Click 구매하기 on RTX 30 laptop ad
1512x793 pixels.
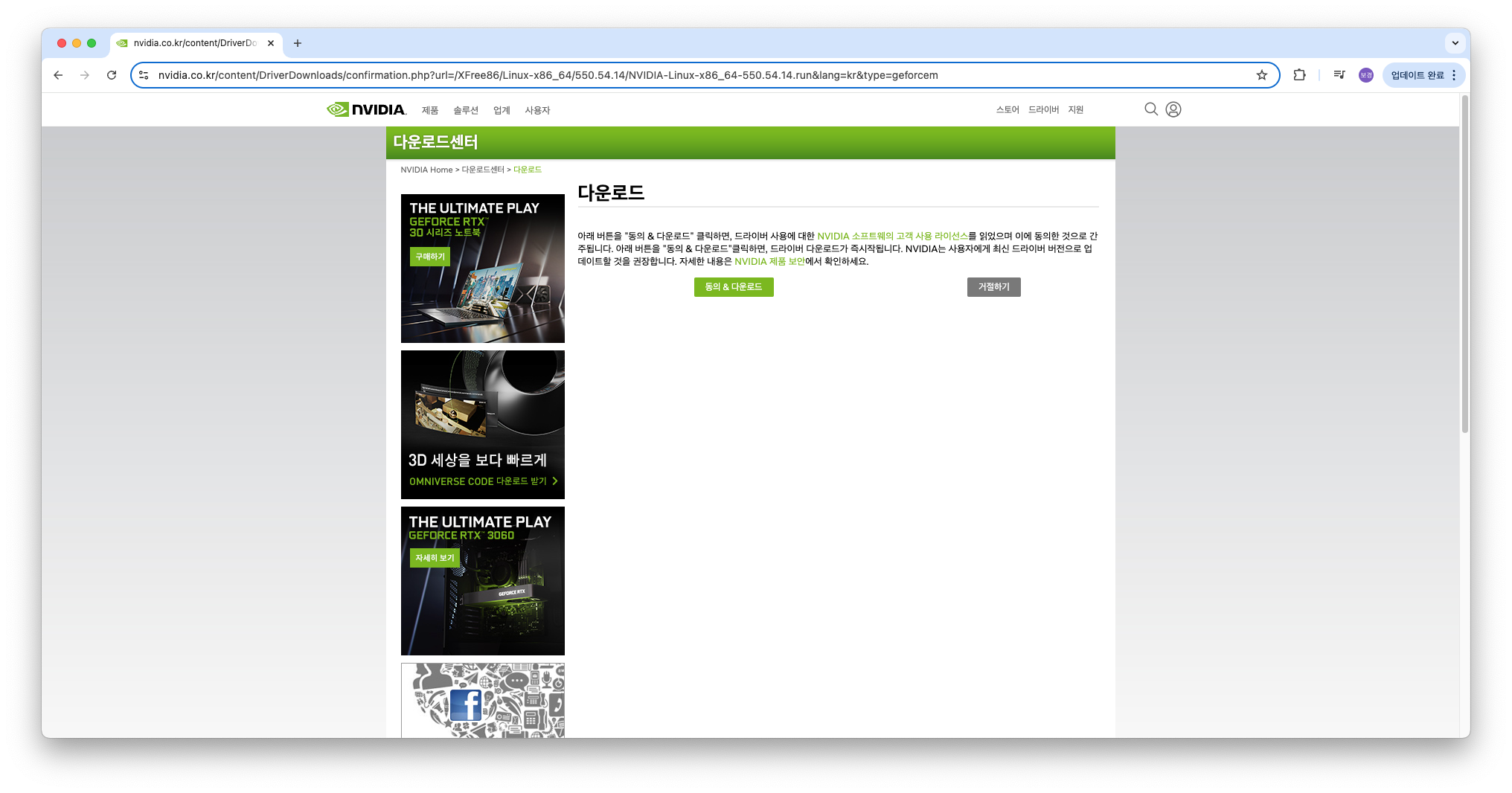pos(430,257)
